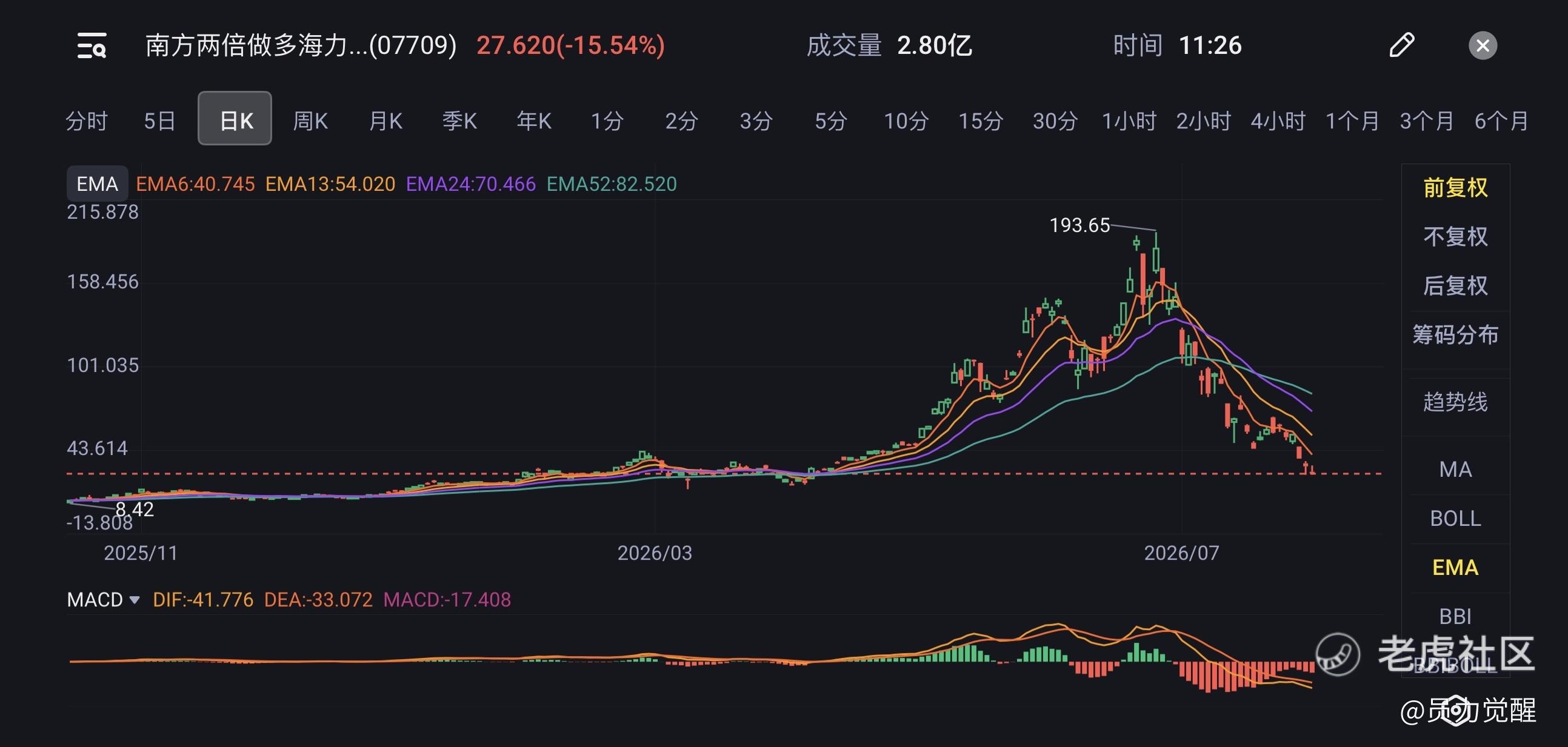Toggle 筹码分布 chip distribution
The image size is (1568, 747).
1455,334
